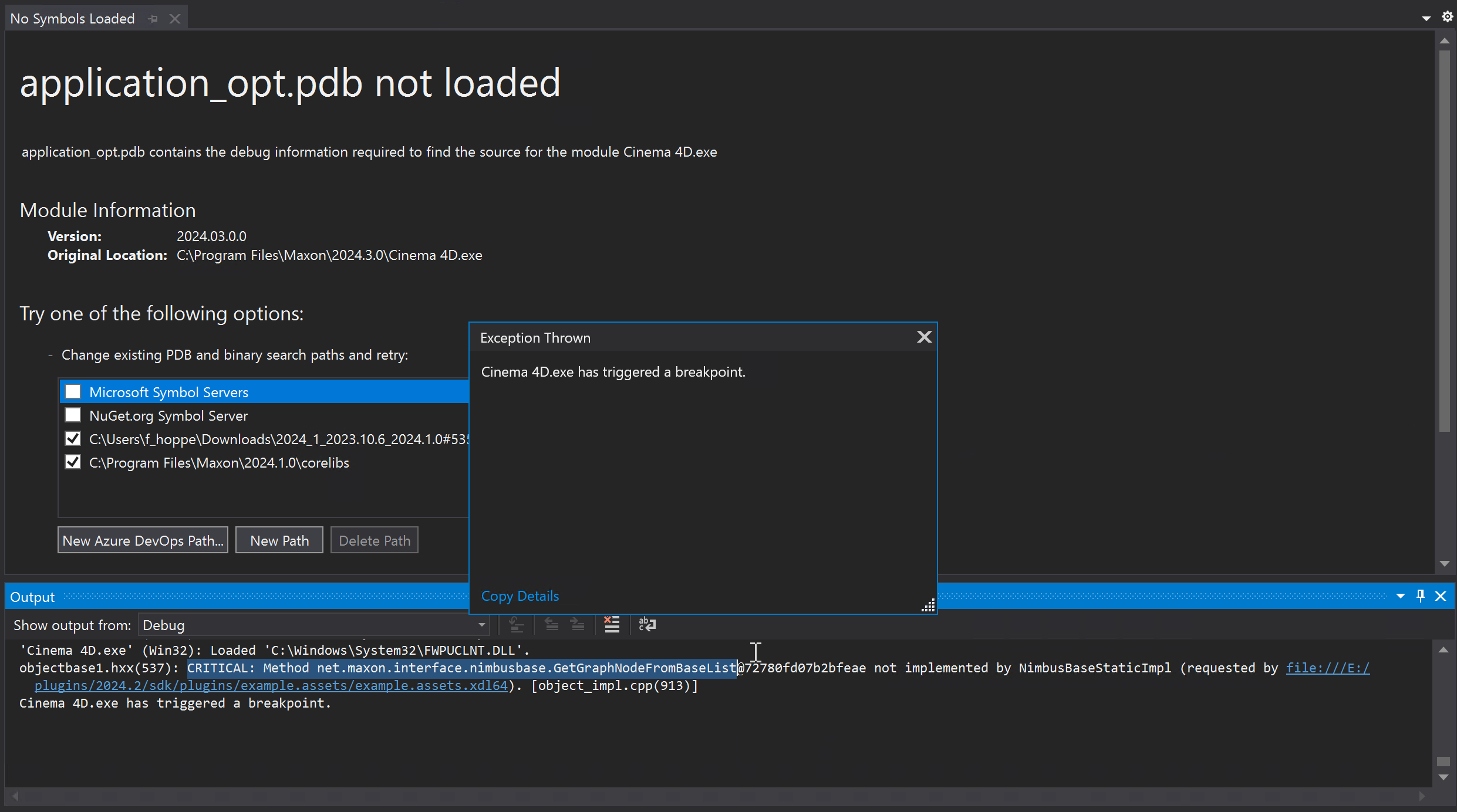Toggle Word Wrap in Output toolbar

click(647, 624)
